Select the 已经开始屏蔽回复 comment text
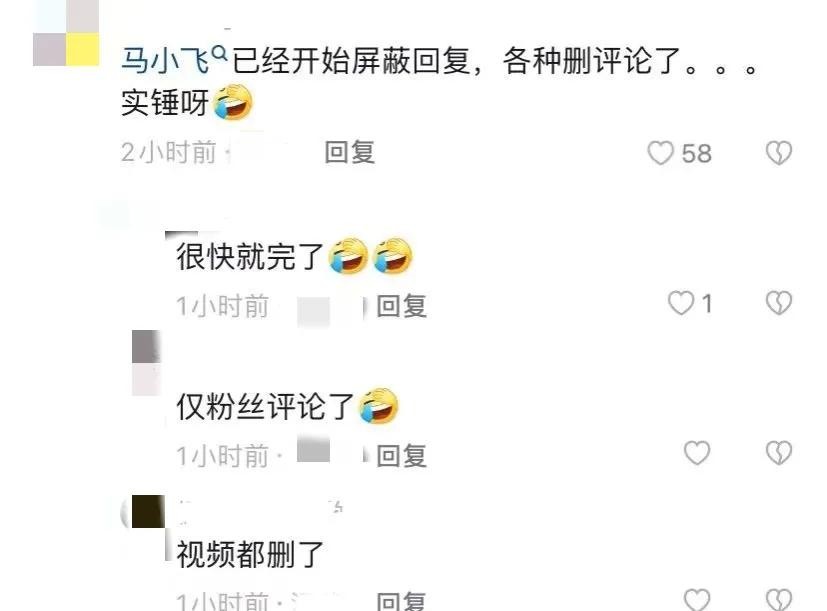 tap(440, 82)
